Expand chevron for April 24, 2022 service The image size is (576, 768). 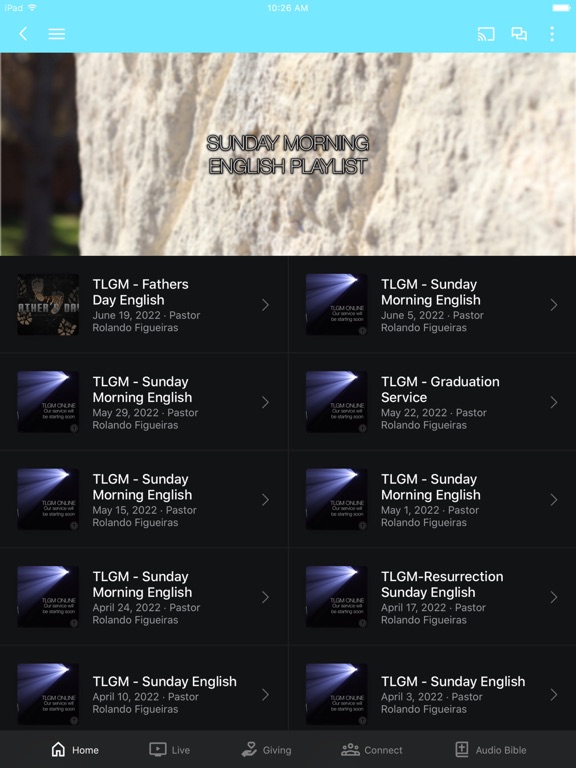pos(265,597)
